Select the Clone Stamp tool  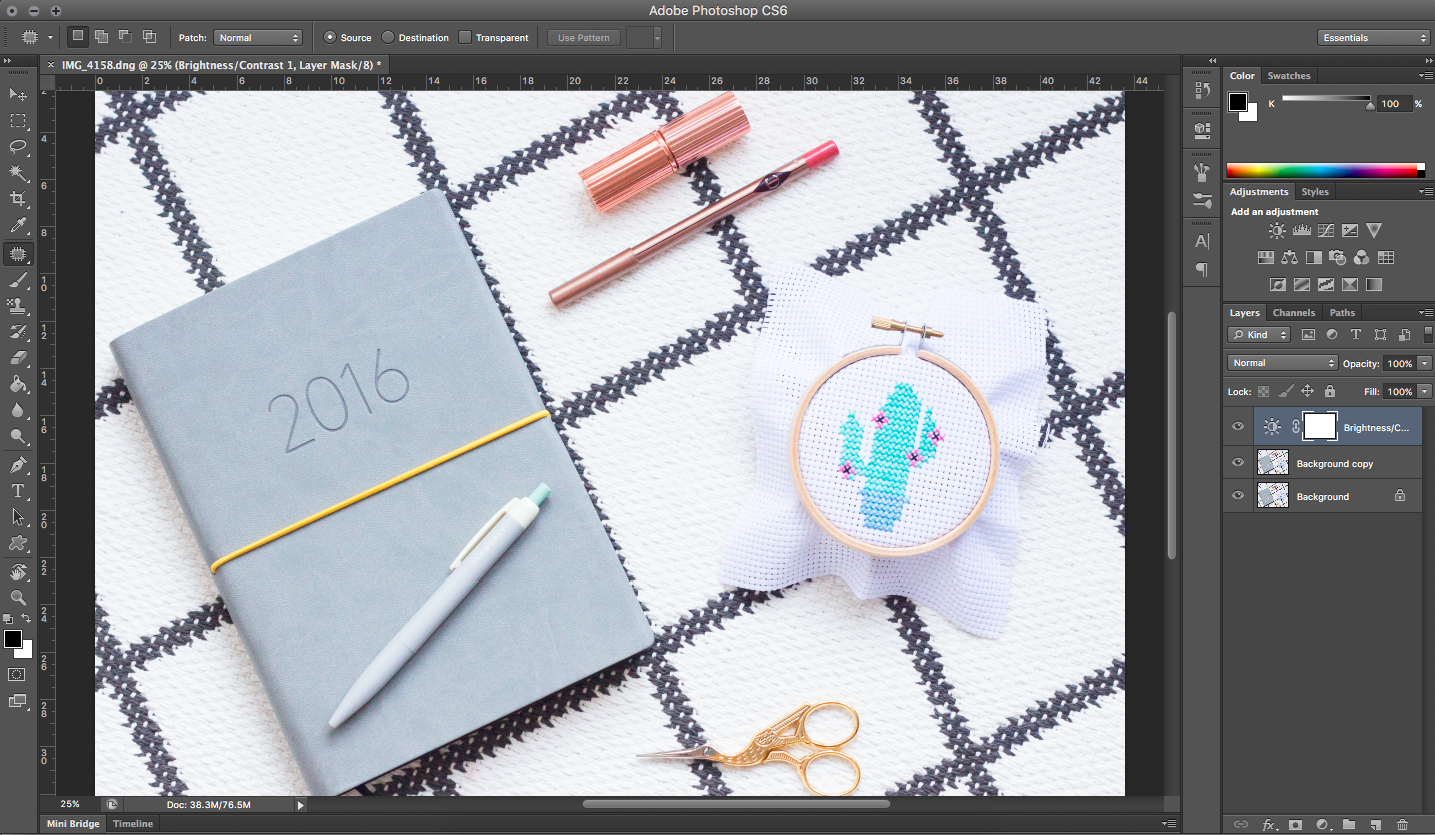tap(18, 306)
